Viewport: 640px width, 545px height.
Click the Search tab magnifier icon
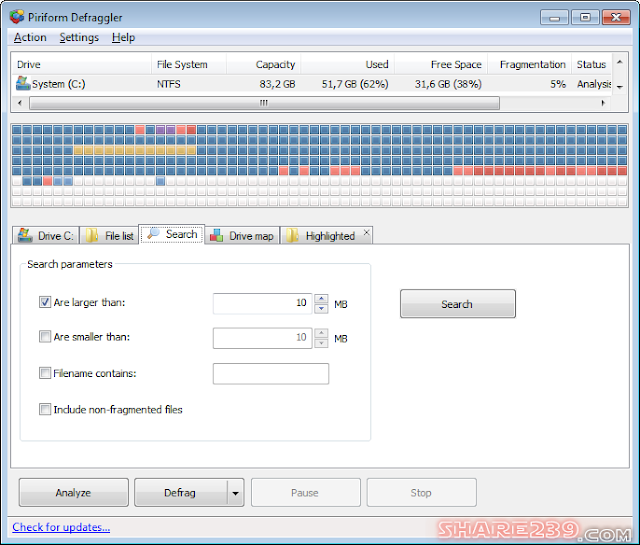click(153, 234)
